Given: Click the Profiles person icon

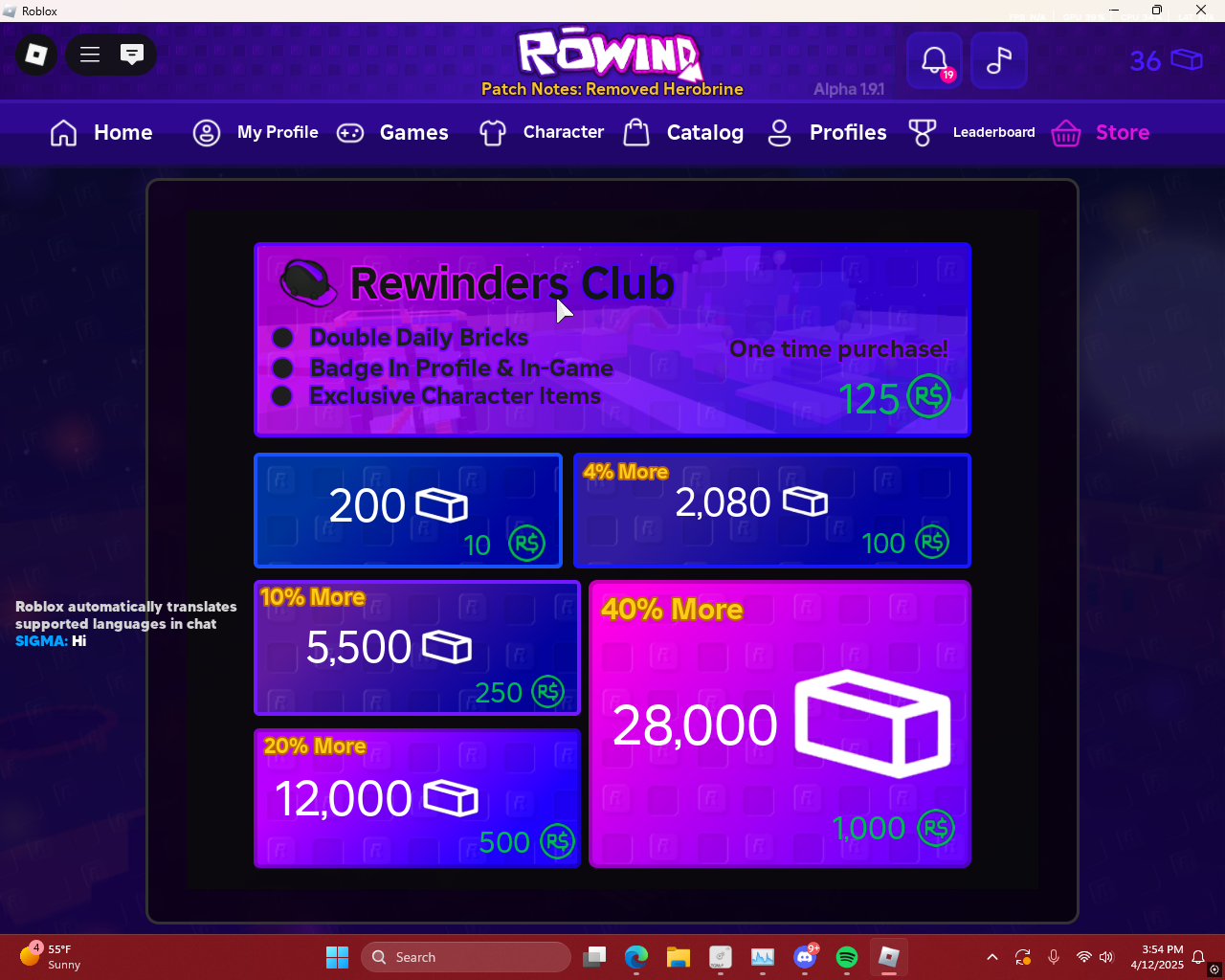Looking at the screenshot, I should (780, 133).
